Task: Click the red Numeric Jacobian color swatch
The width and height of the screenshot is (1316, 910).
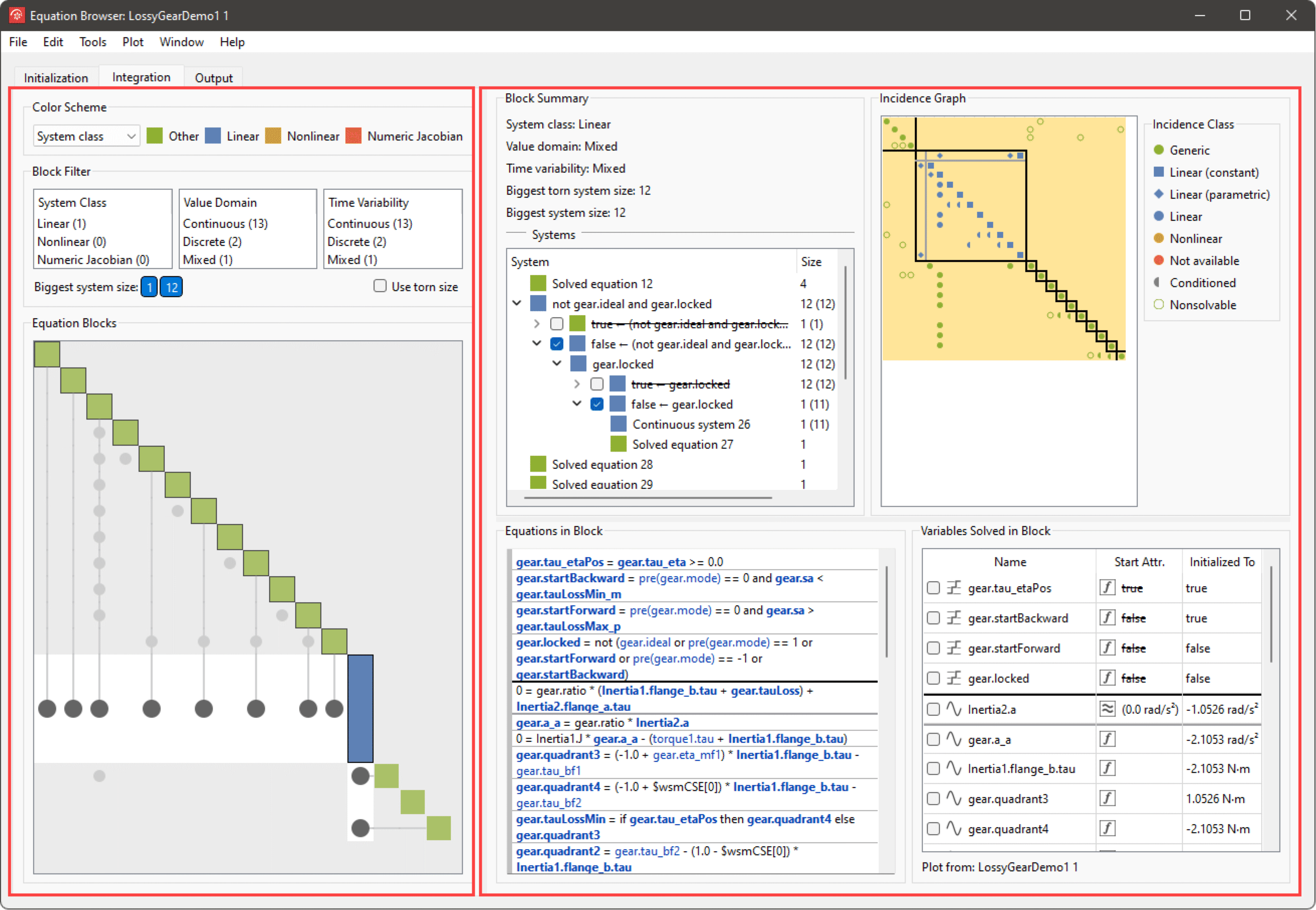Action: point(353,136)
